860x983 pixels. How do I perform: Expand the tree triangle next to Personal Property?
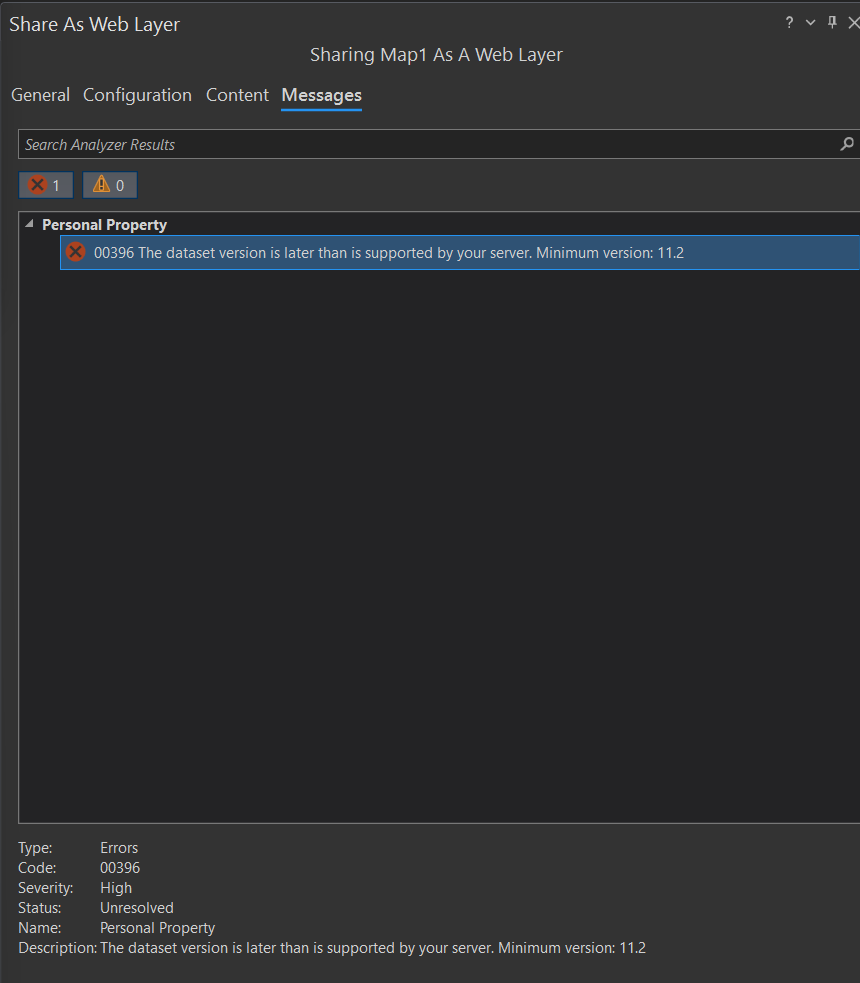29,224
